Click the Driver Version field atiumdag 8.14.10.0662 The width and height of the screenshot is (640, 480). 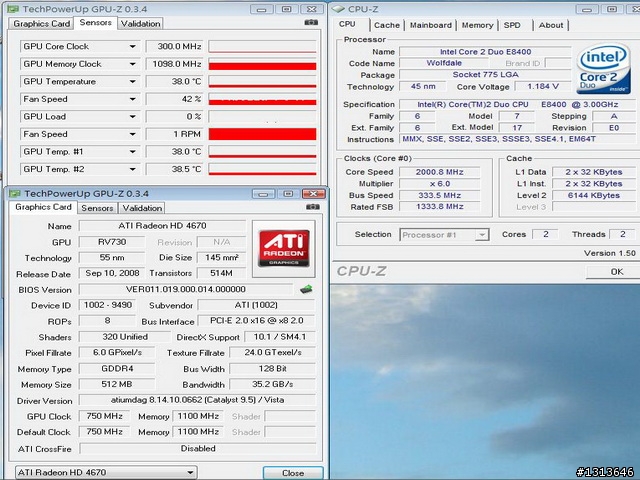point(197,400)
